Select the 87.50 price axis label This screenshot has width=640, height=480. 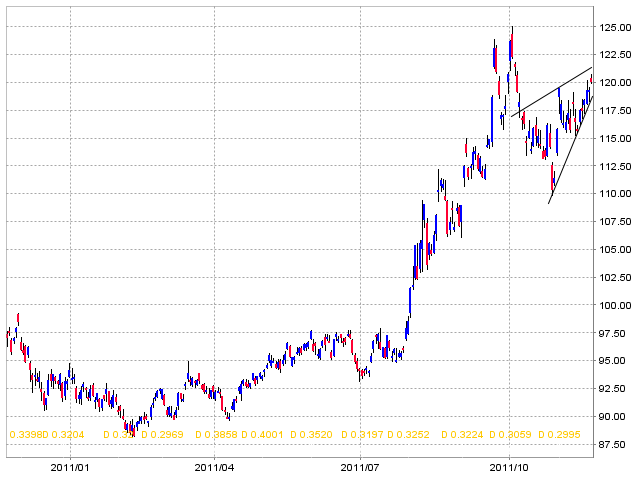pyautogui.click(x=615, y=444)
